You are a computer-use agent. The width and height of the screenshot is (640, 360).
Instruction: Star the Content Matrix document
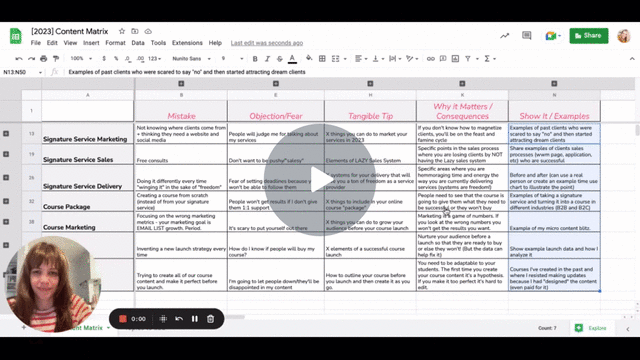[x=122, y=31]
